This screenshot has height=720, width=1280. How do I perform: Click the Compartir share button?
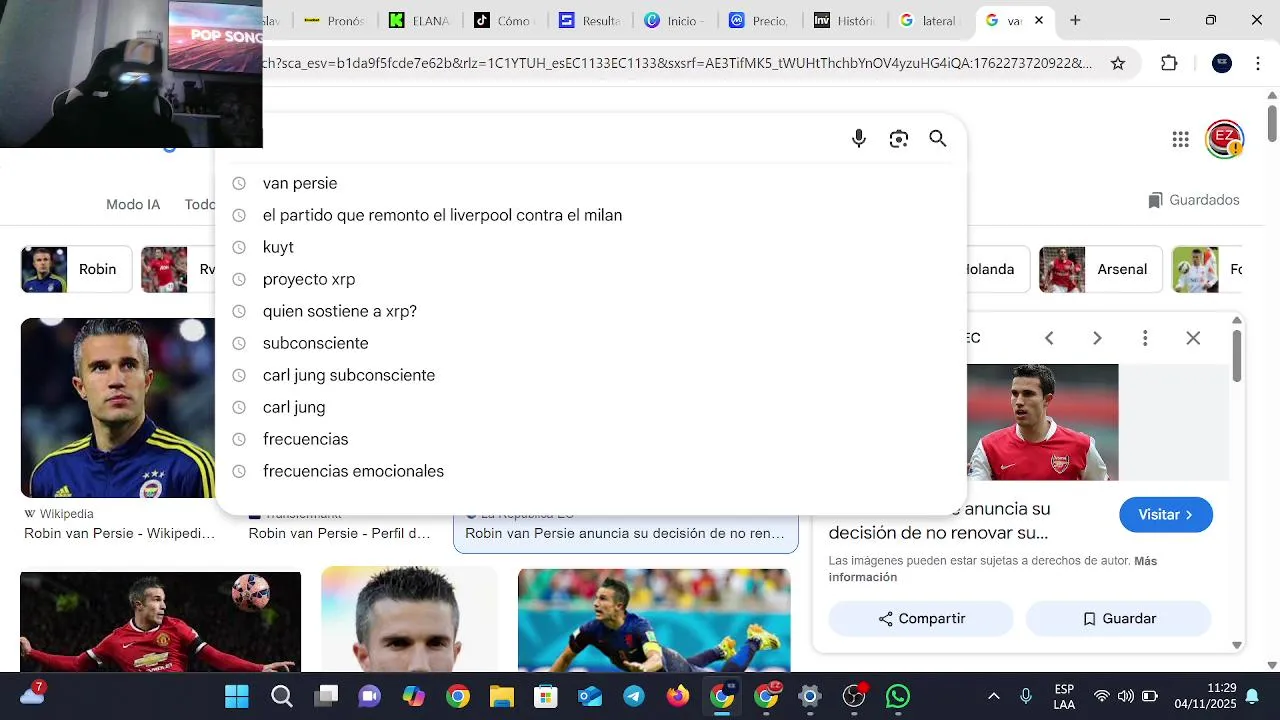click(921, 619)
